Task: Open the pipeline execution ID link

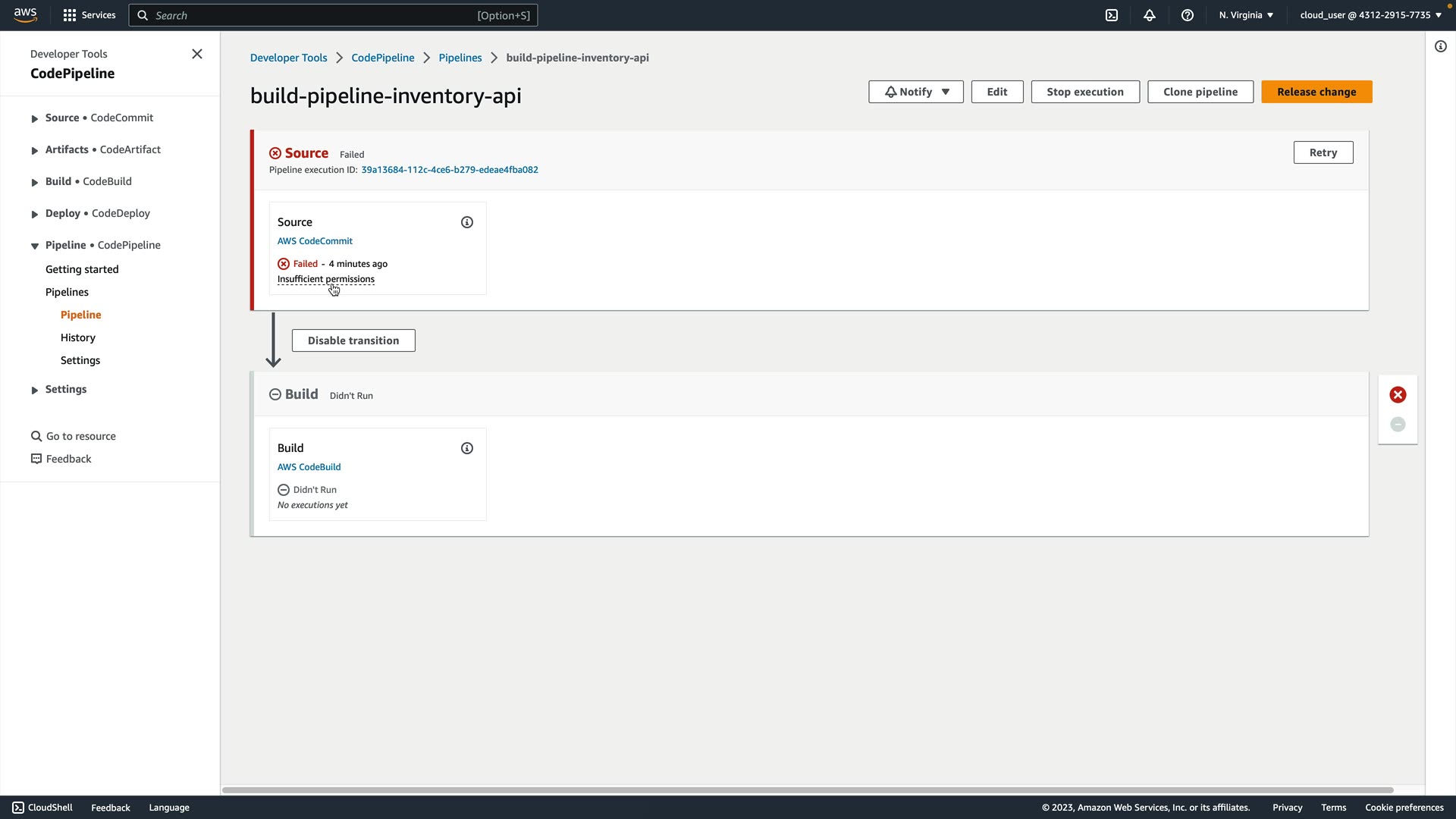Action: coord(450,170)
